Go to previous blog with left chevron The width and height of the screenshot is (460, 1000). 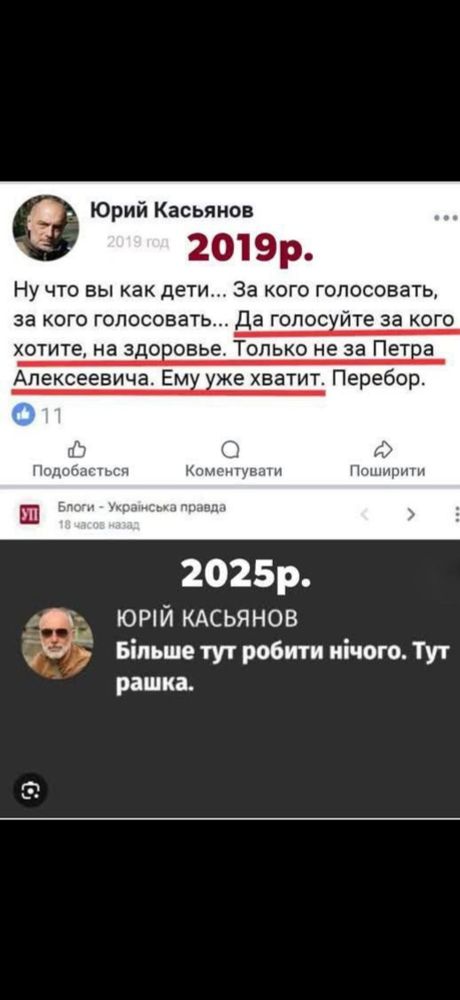coord(364,513)
